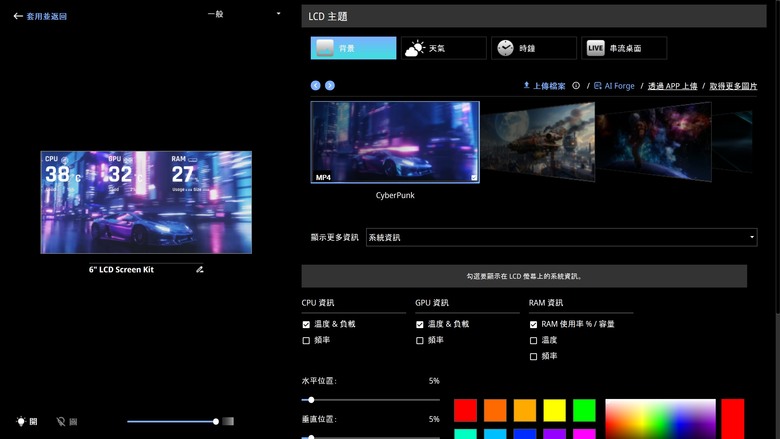
Task: Click 上傳檔案 upload file link
Action: [544, 86]
